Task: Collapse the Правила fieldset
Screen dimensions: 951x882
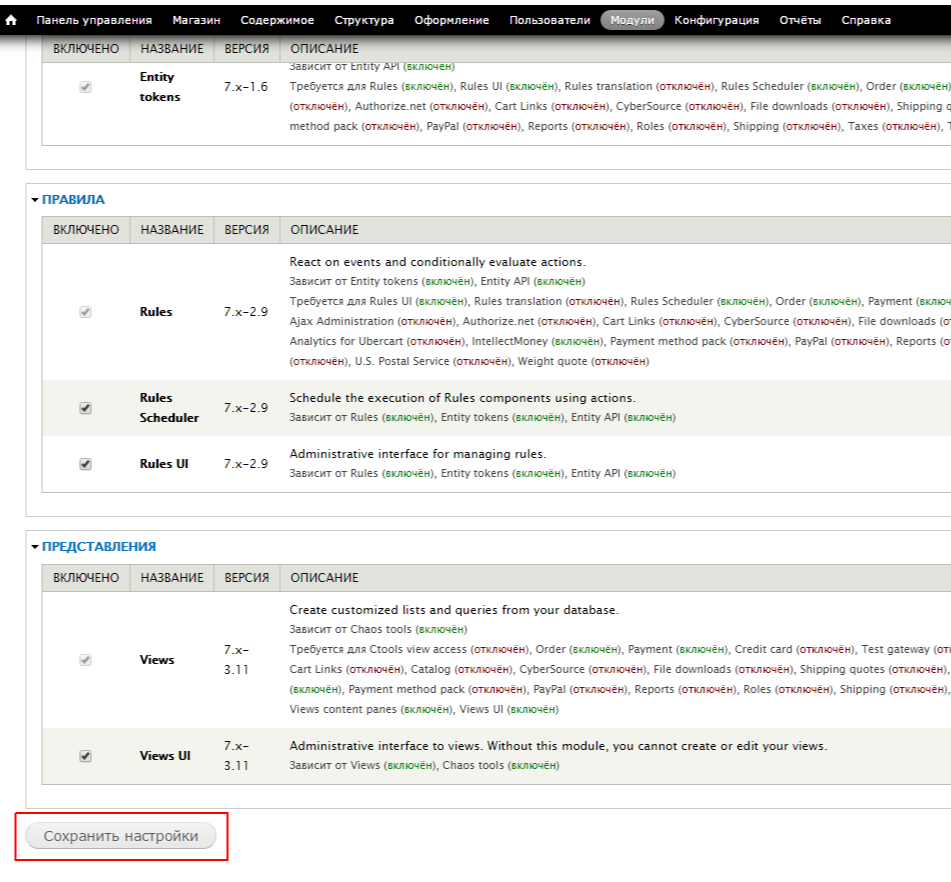Action: point(72,200)
